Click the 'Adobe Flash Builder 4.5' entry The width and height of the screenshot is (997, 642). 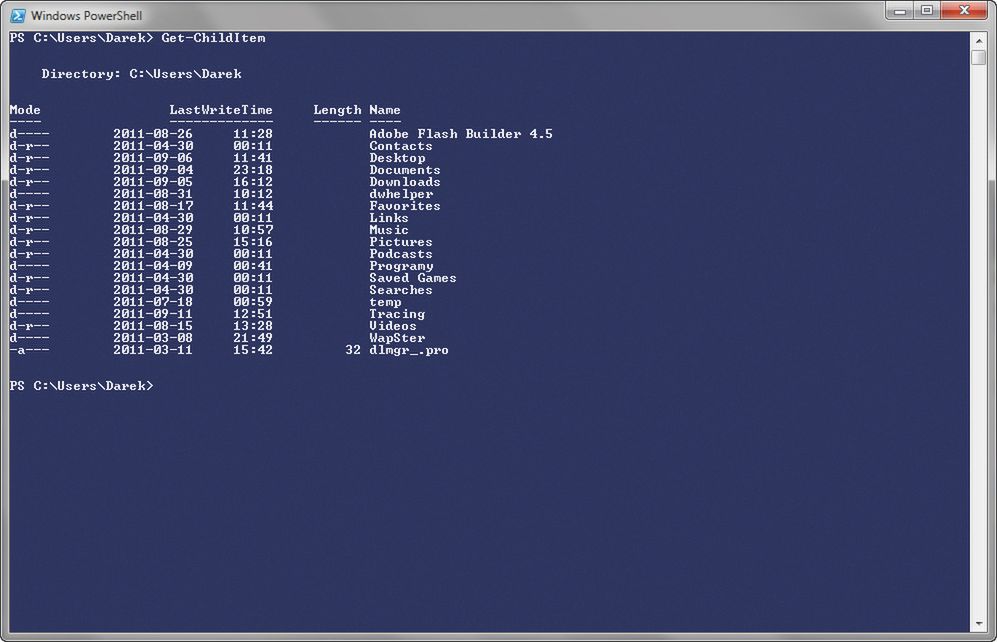click(461, 134)
